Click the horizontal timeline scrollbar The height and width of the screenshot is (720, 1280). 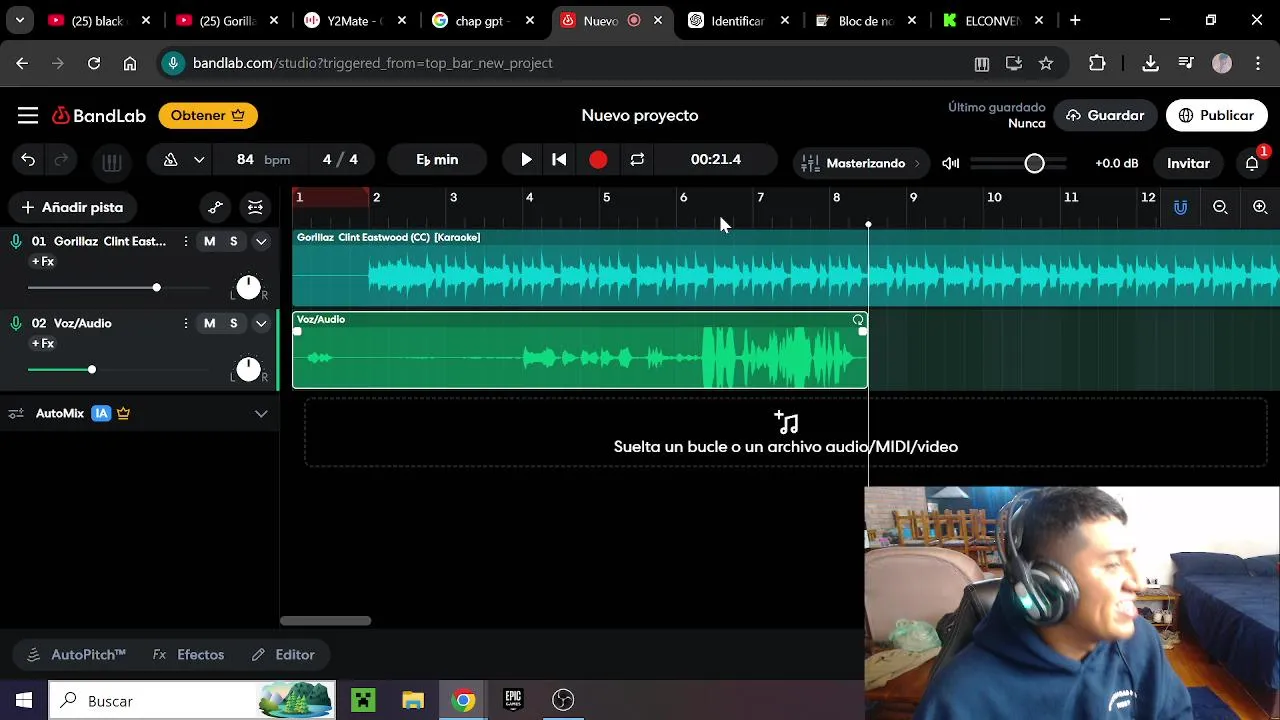pos(325,621)
